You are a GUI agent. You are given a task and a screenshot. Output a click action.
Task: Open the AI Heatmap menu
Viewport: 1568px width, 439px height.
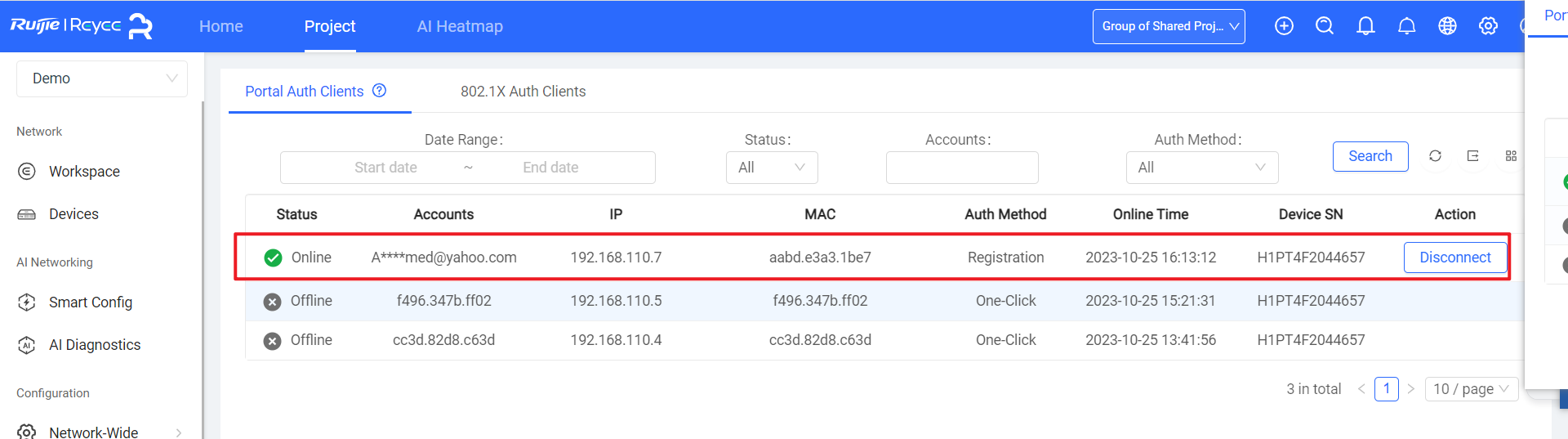(x=460, y=26)
